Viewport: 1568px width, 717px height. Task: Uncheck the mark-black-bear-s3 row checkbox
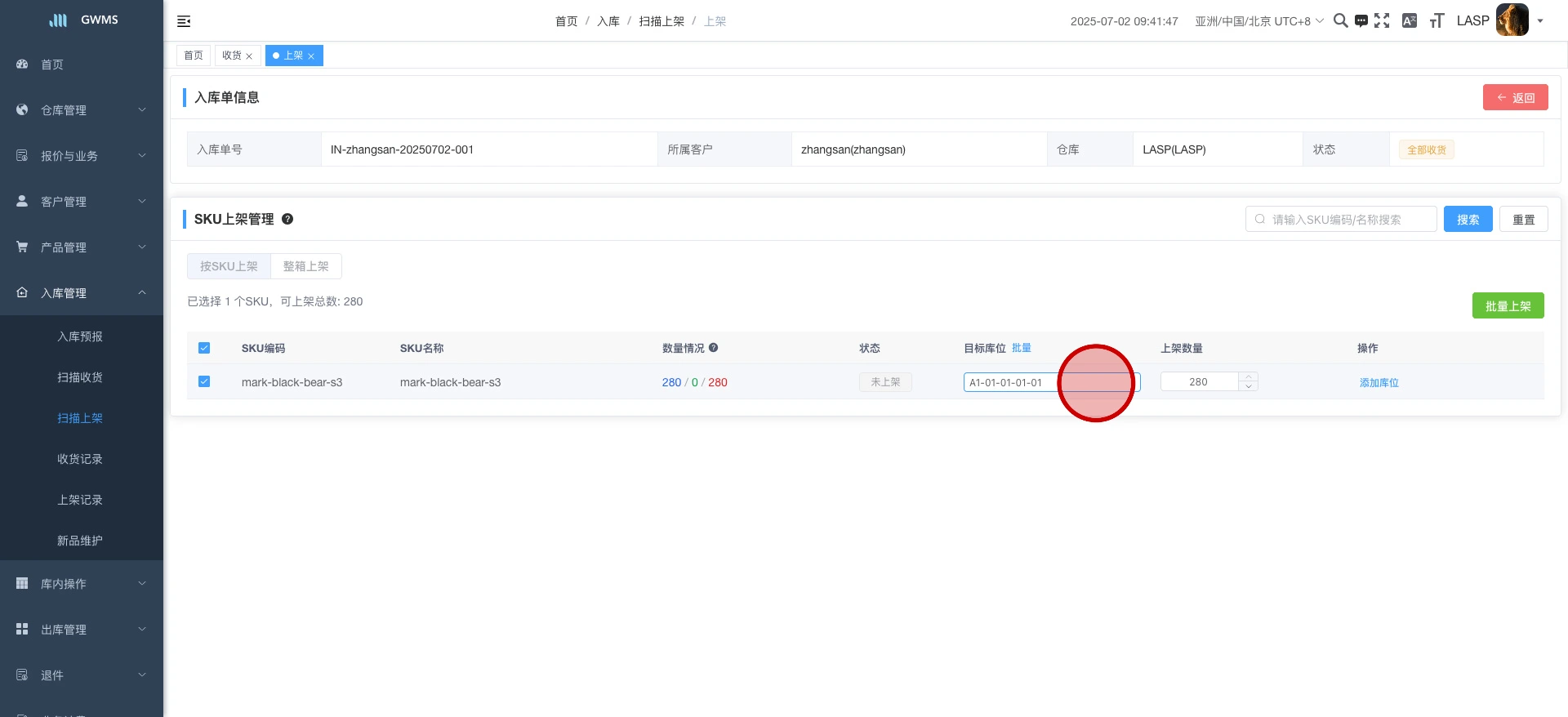(204, 381)
